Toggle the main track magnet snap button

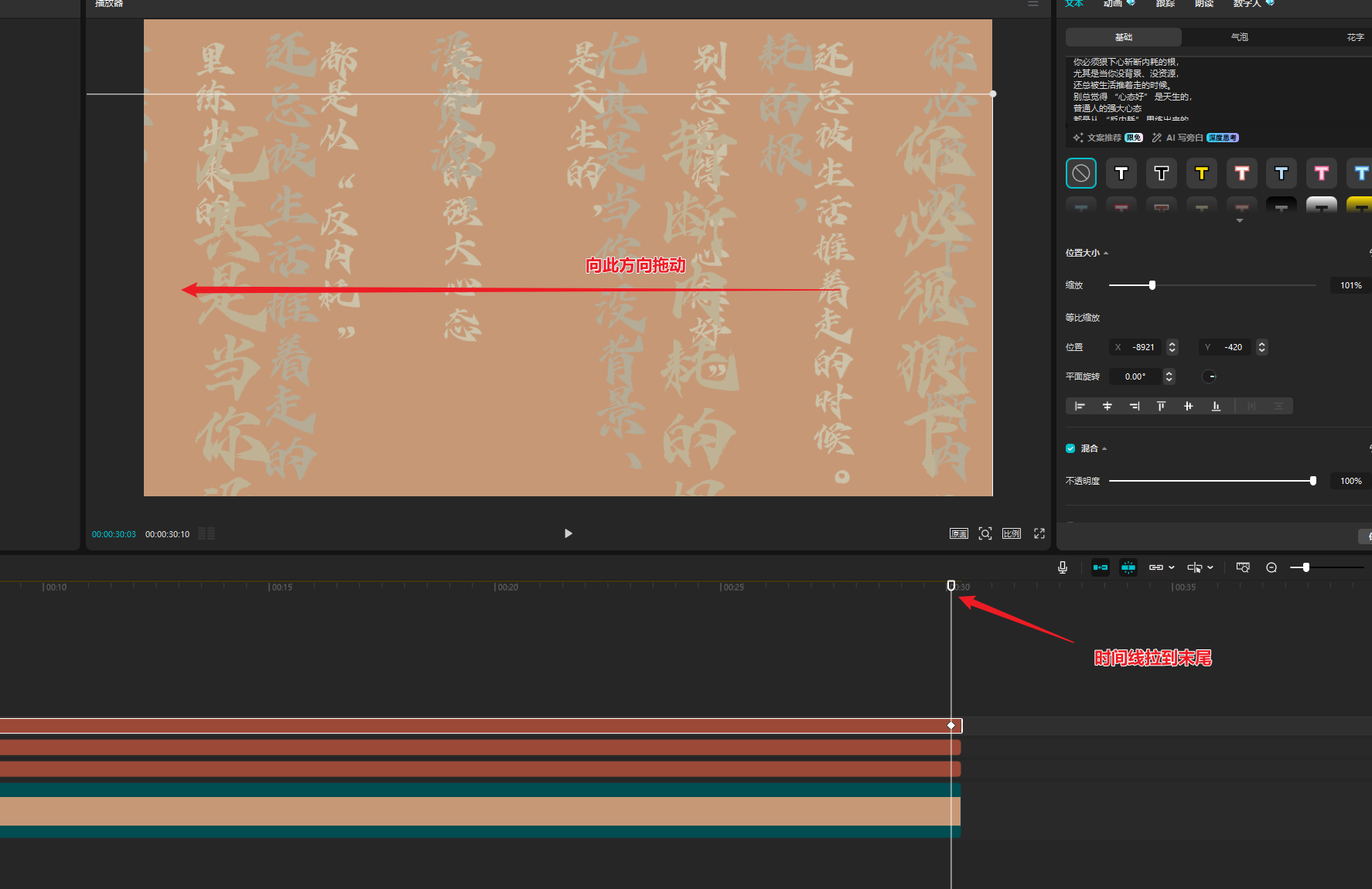[1100, 567]
